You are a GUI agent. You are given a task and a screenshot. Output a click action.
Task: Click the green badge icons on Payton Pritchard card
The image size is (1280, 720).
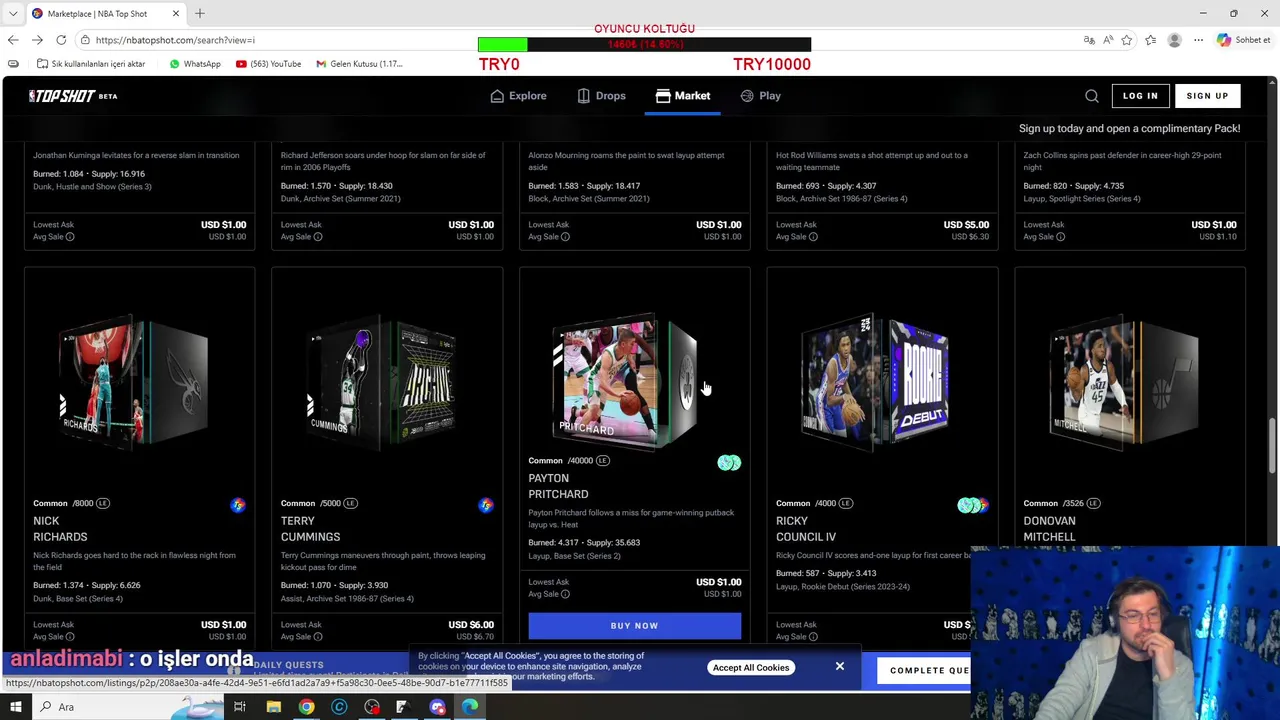(729, 463)
